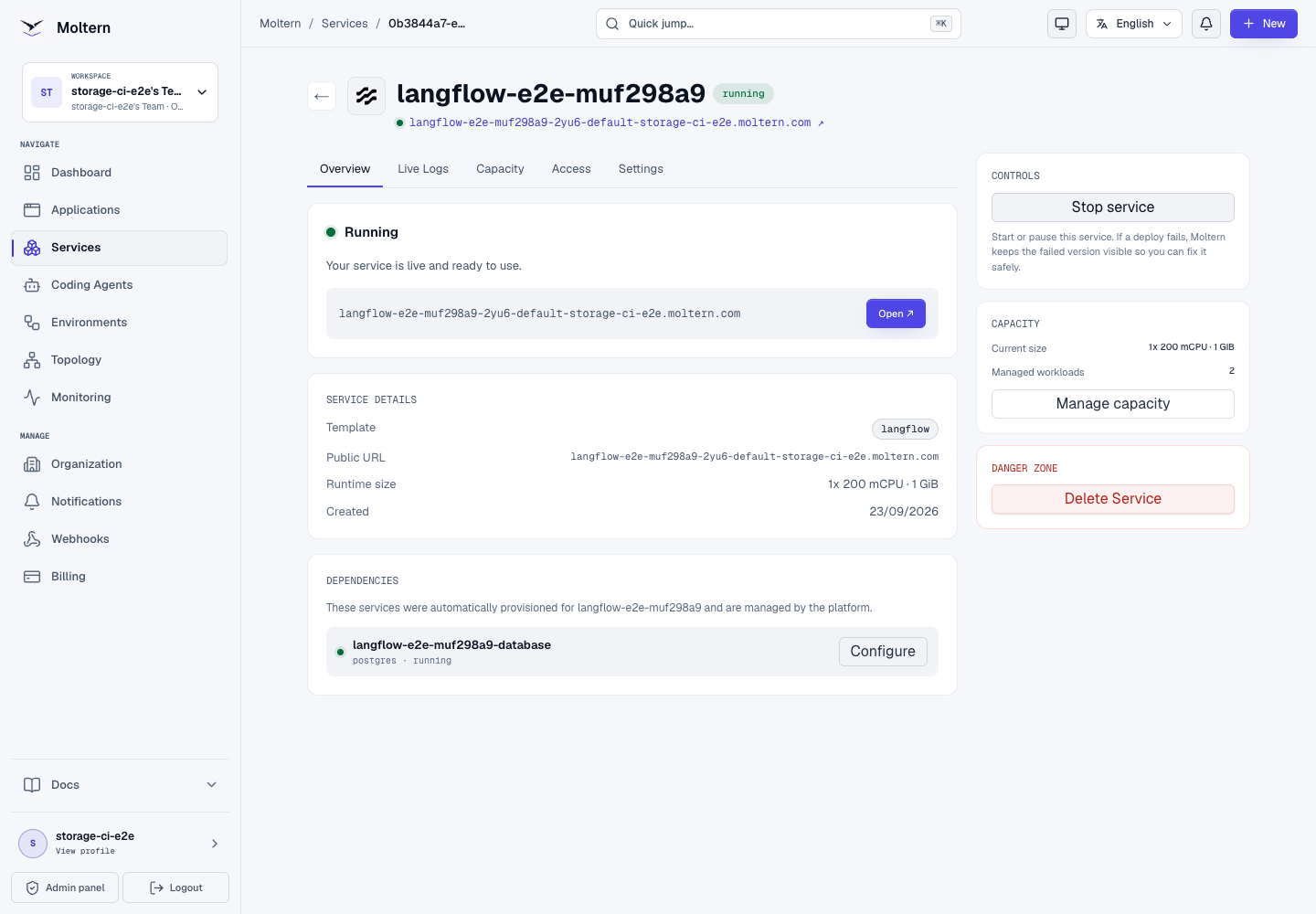
Task: Open the Access tab
Action: [x=571, y=169]
